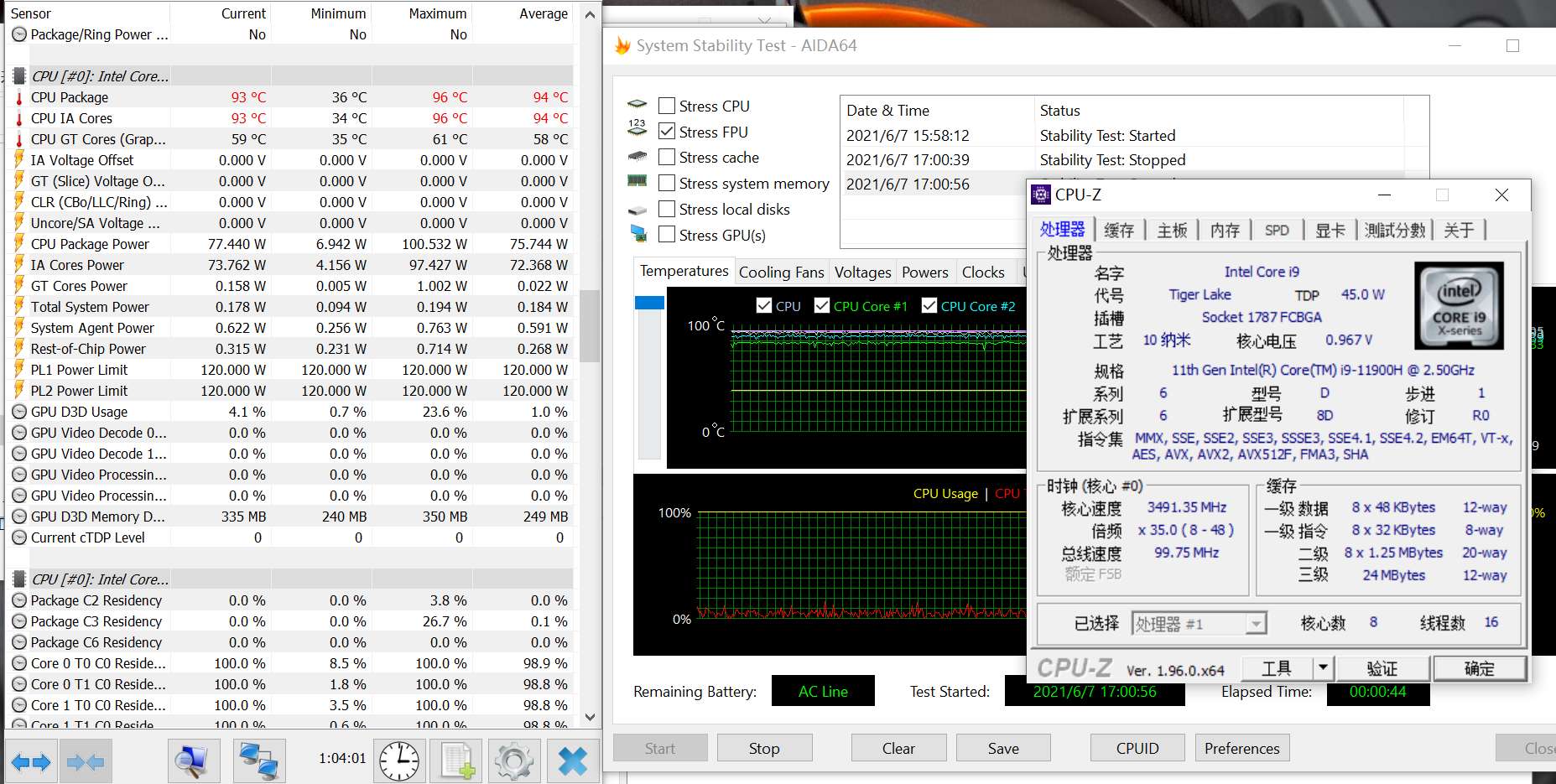Click the blue X close sensors icon

[x=573, y=761]
